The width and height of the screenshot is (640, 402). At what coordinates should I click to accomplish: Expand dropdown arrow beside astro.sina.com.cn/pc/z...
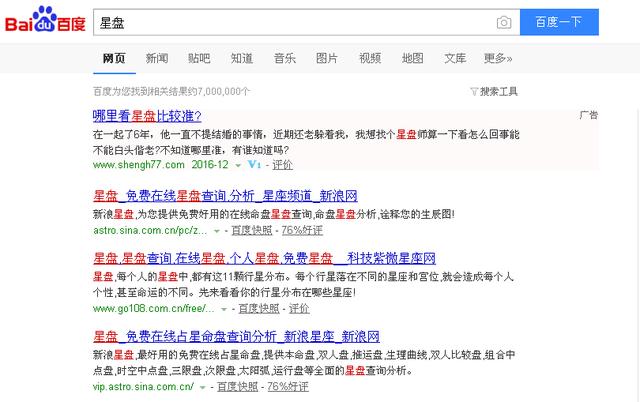point(217,231)
